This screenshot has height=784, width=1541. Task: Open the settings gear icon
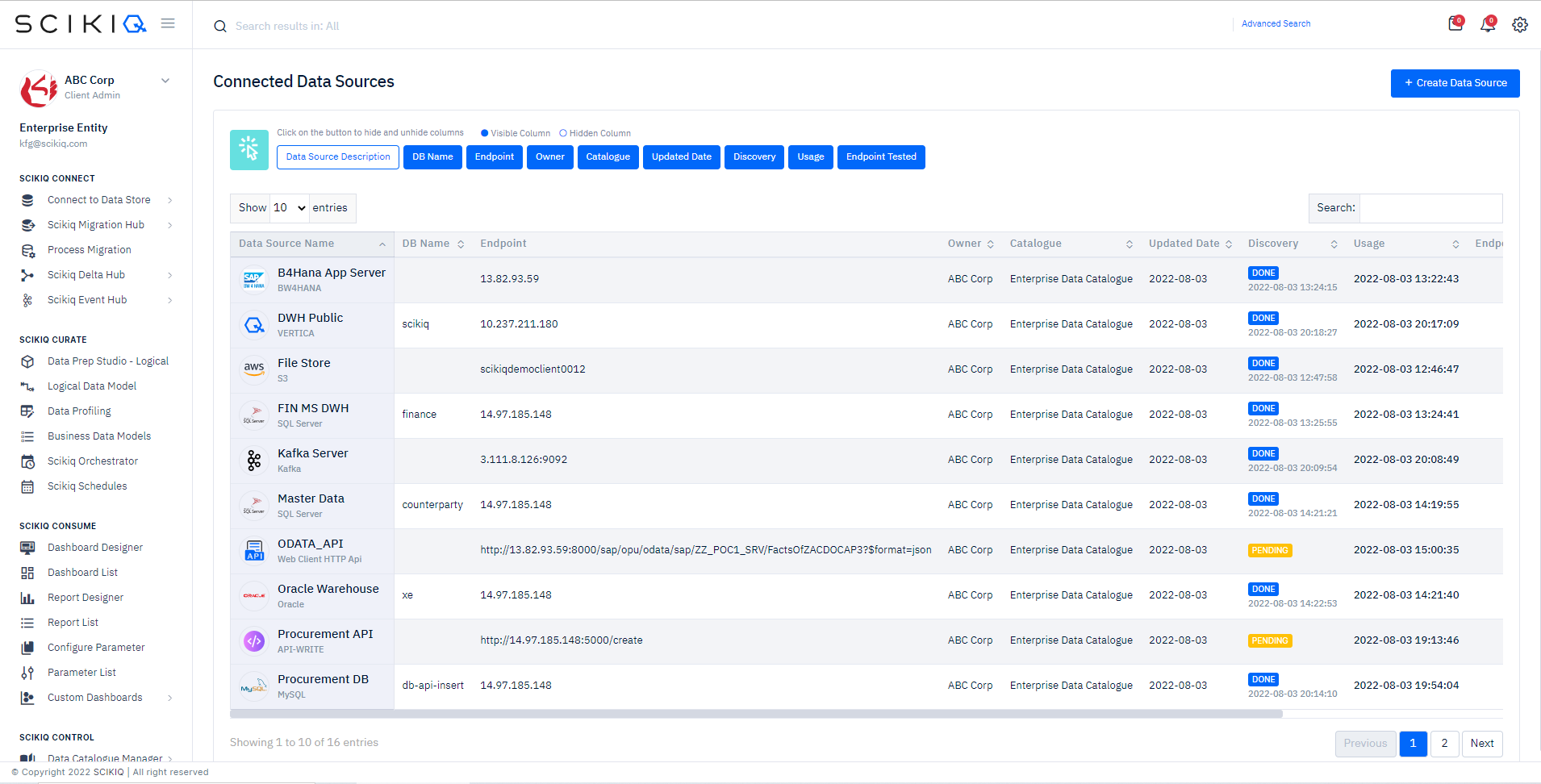(x=1520, y=25)
